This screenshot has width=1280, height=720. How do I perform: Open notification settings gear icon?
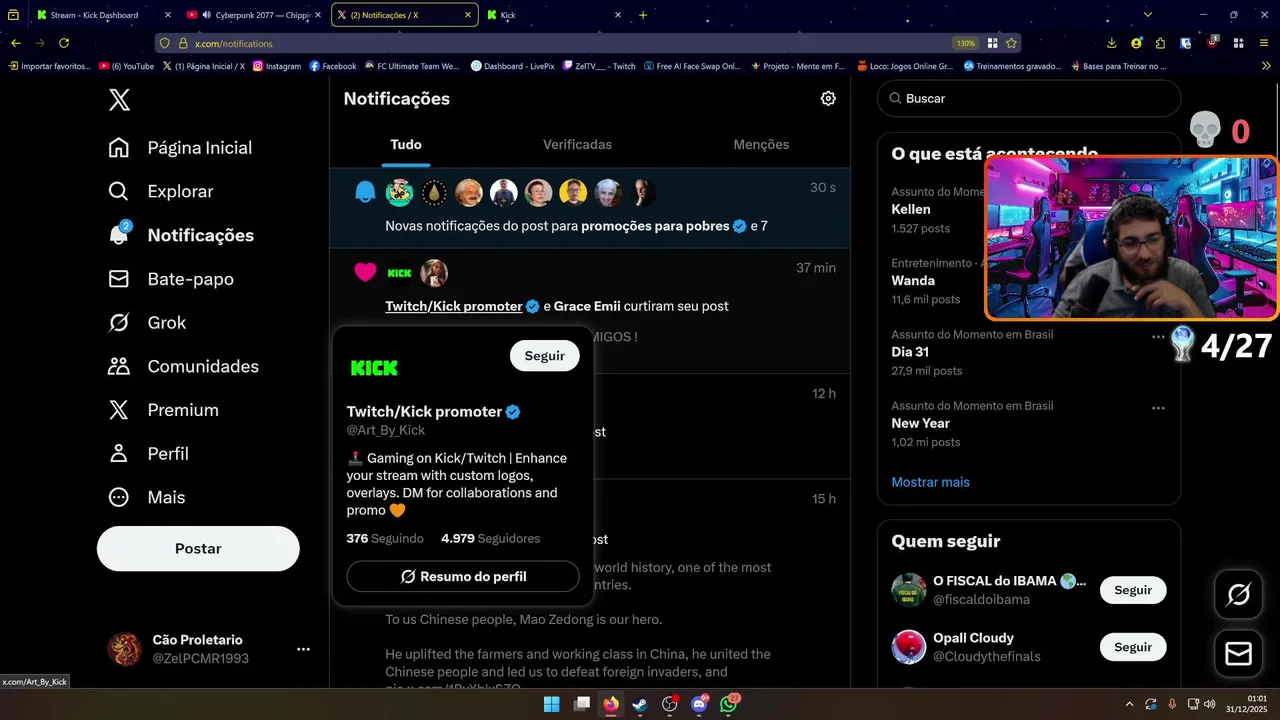(x=828, y=99)
